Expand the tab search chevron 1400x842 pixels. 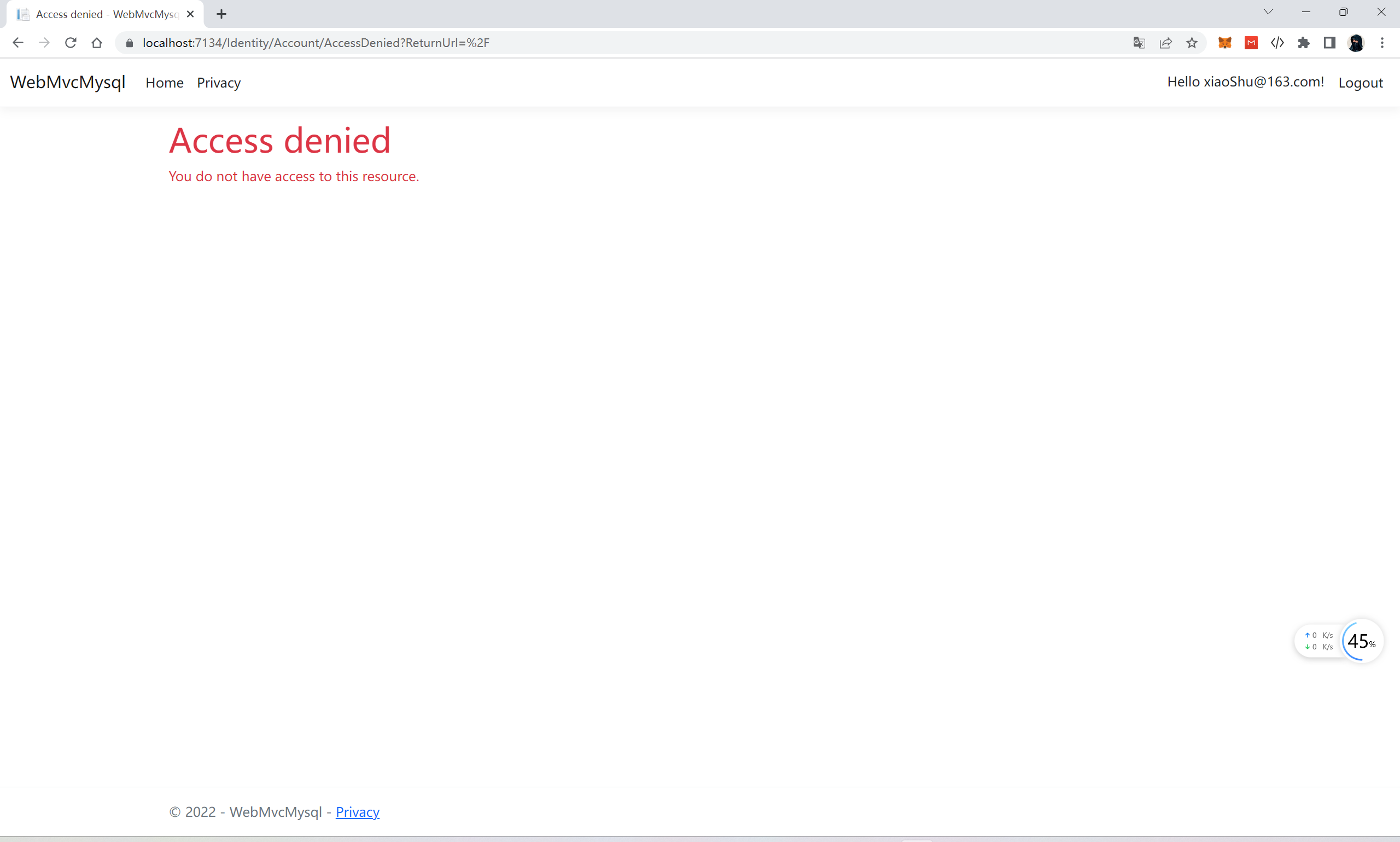[x=1268, y=12]
